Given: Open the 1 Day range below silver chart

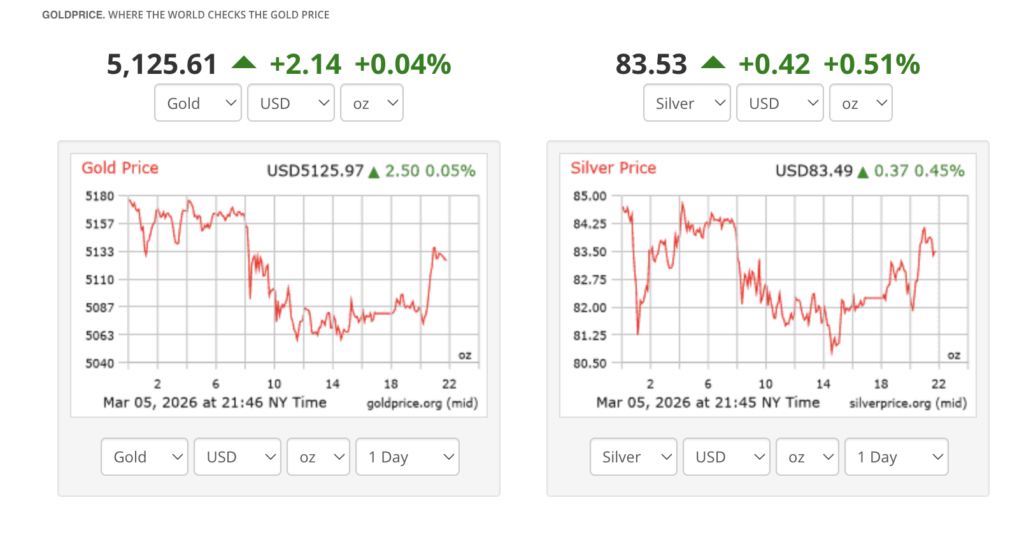Looking at the screenshot, I should [x=896, y=457].
